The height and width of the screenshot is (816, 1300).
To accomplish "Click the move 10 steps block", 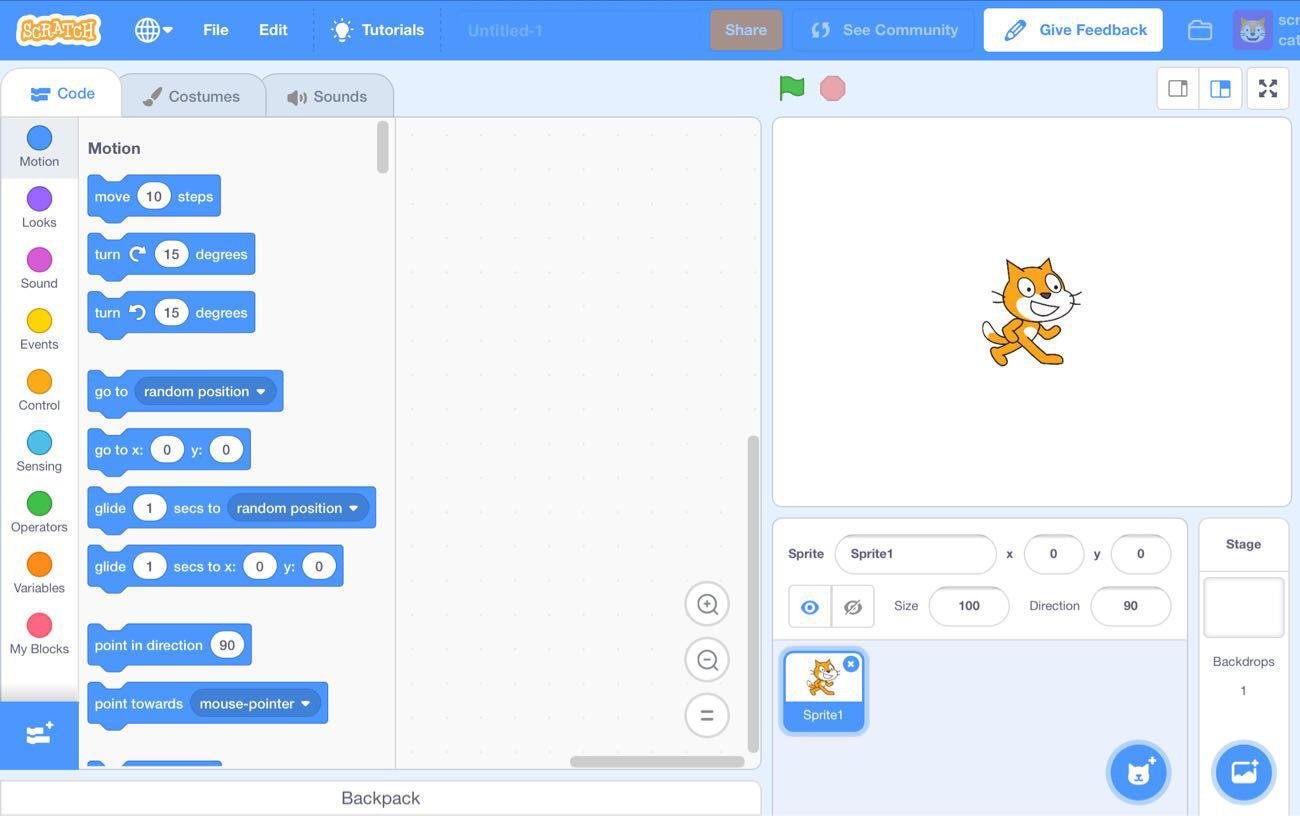I will click(154, 197).
